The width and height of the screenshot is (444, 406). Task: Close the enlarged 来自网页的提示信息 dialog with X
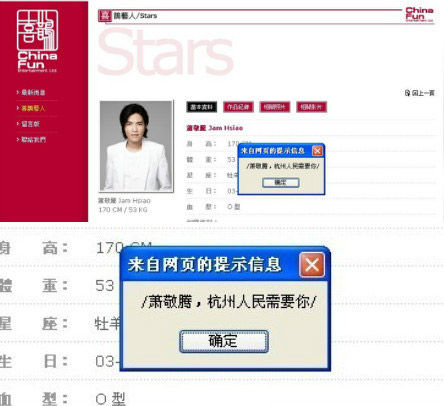click(x=312, y=265)
